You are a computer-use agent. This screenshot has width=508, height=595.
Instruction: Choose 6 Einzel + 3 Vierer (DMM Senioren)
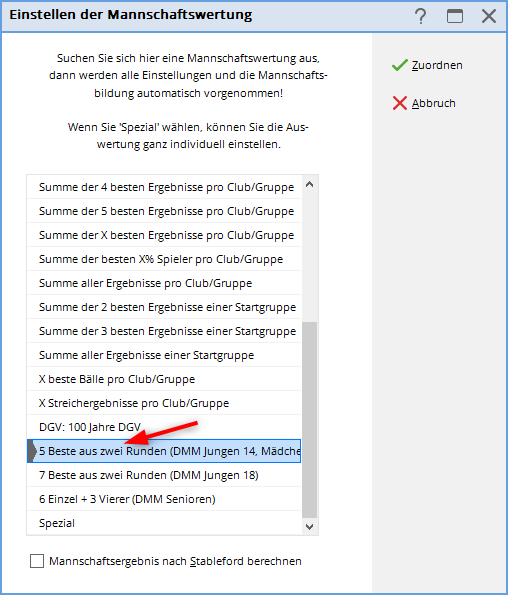[164, 499]
